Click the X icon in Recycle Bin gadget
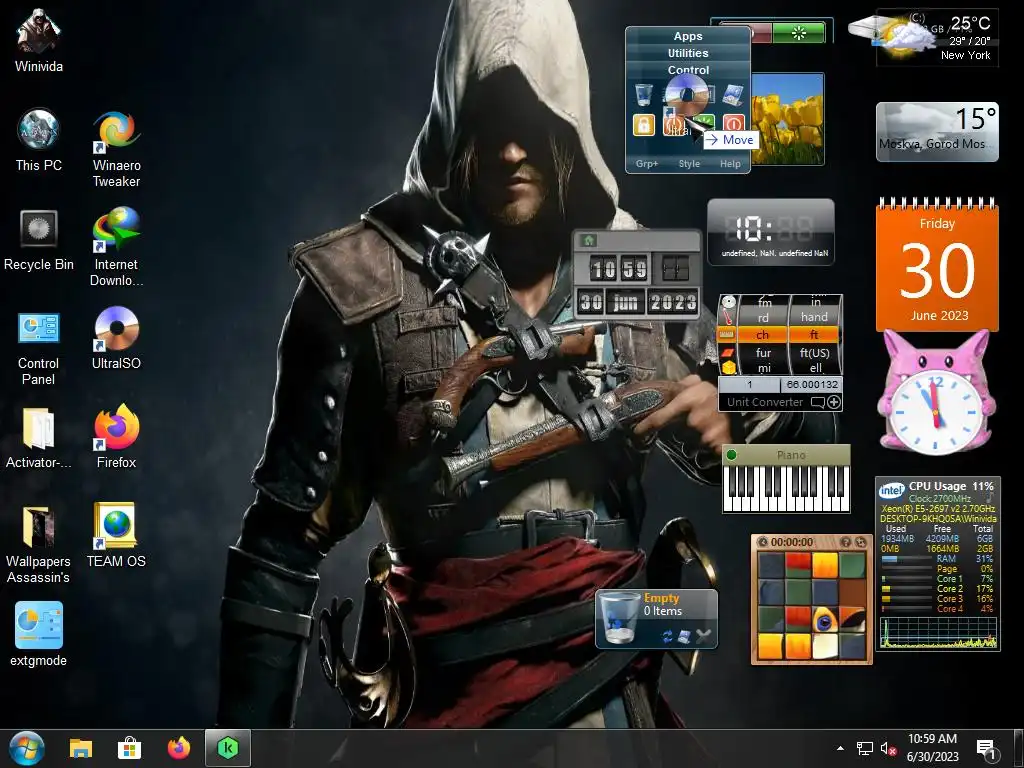This screenshot has height=768, width=1024. click(703, 635)
